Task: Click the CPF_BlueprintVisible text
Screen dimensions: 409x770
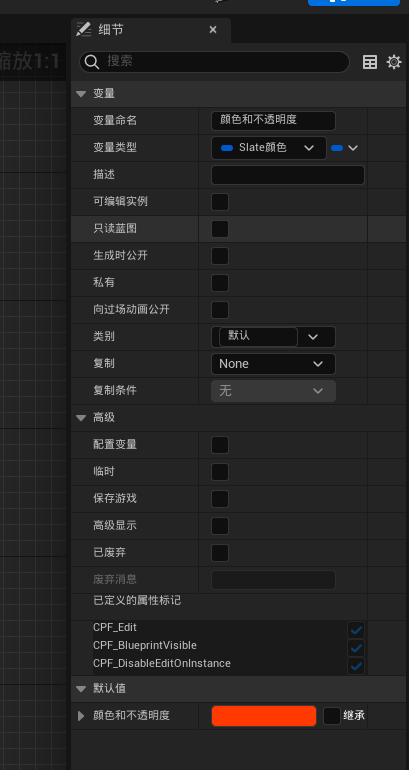Action: click(x=145, y=645)
